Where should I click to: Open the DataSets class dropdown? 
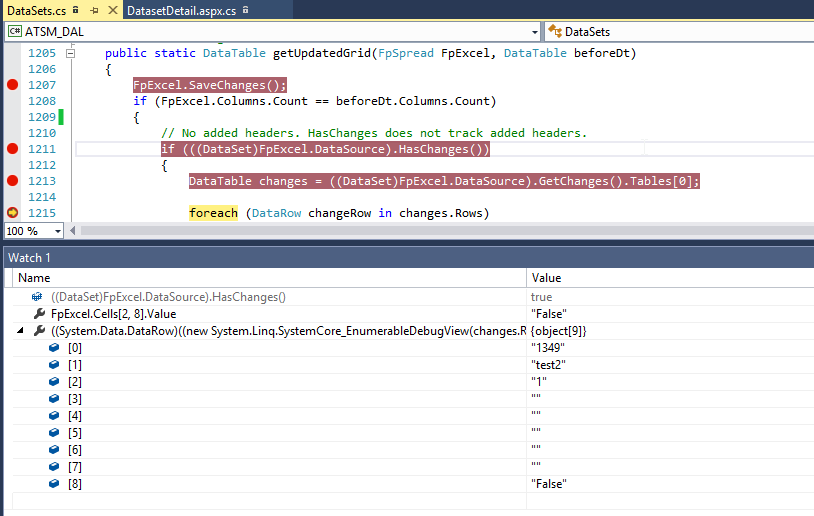point(681,32)
